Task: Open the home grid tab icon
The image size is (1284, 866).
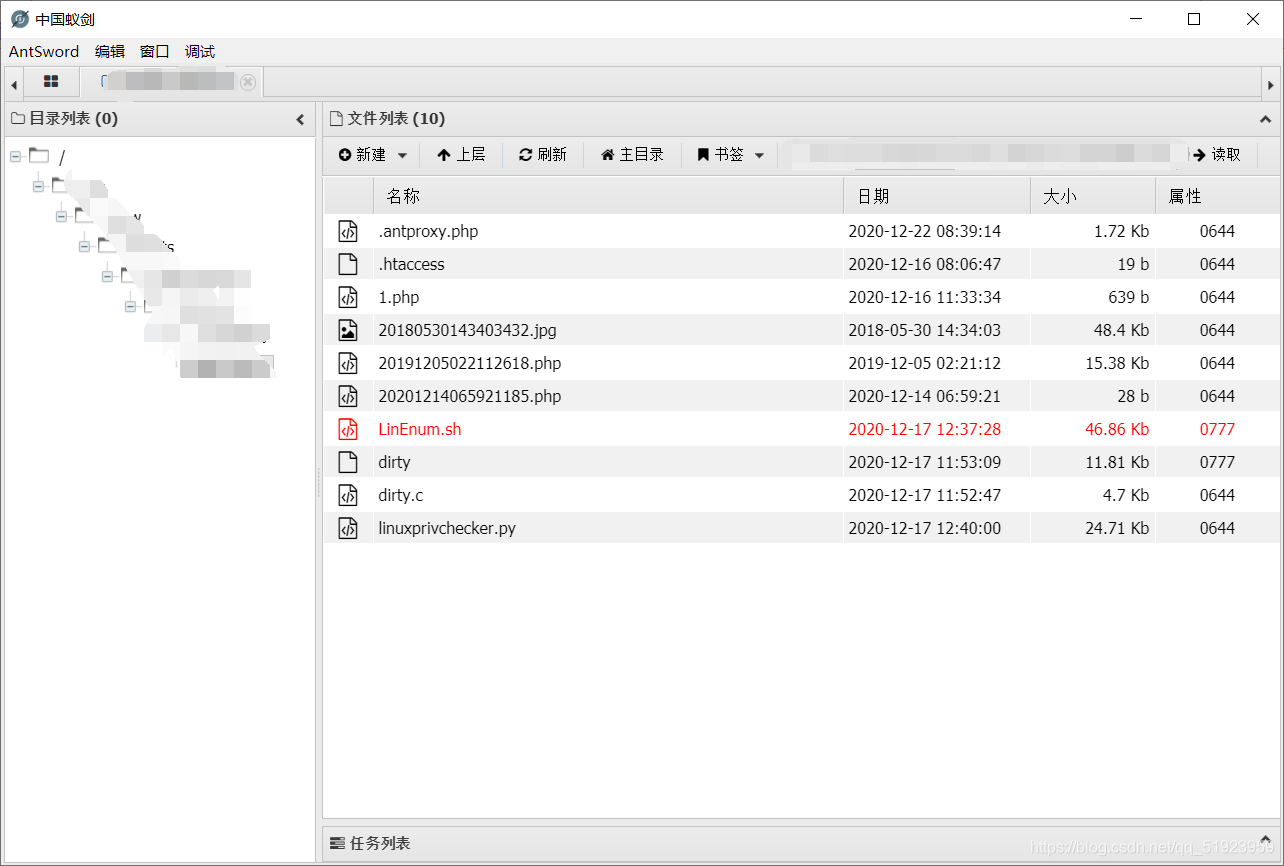Action: tap(51, 82)
